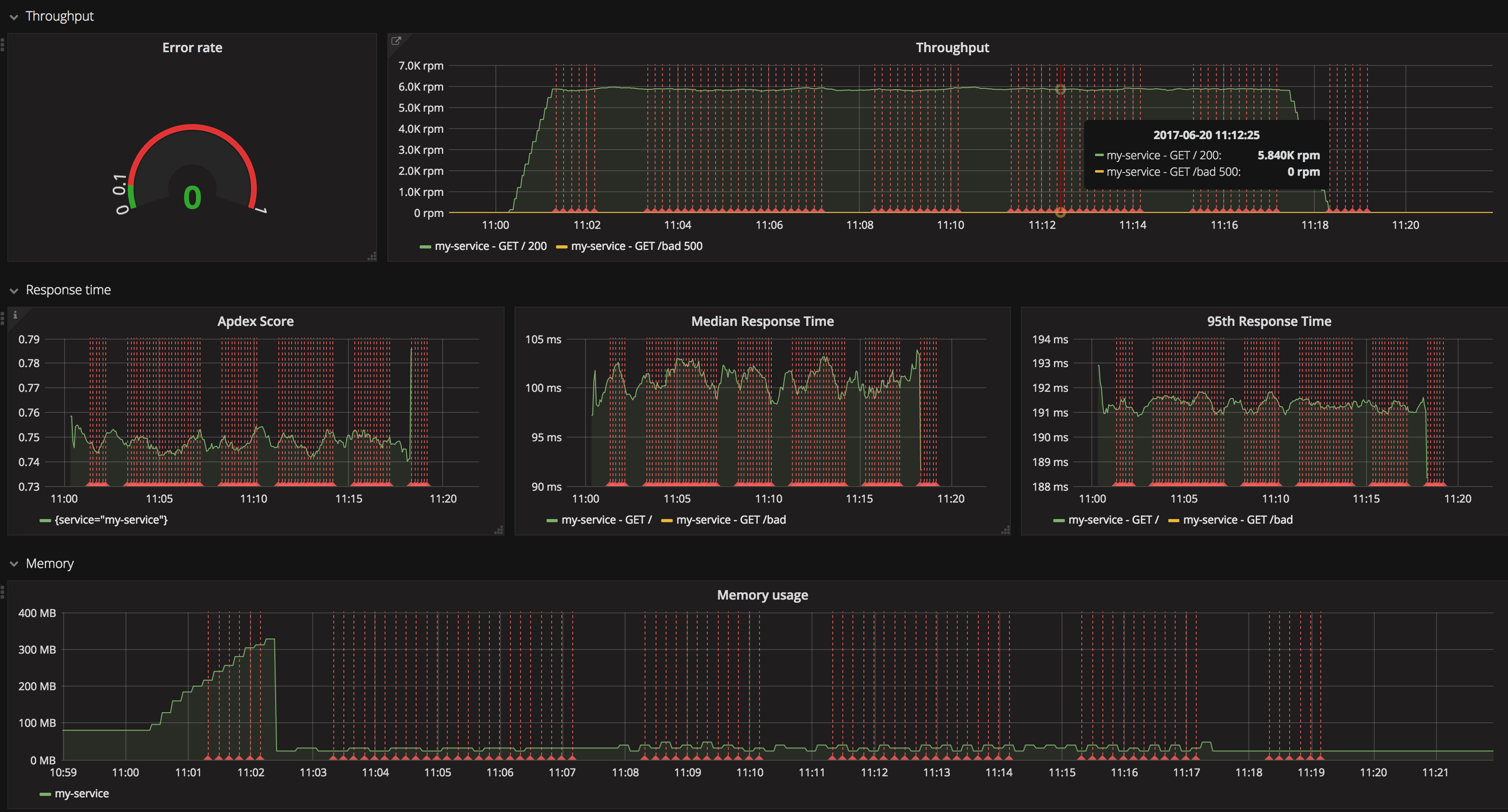Click the 10:59 label on Memory time axis
Screen dimensions: 1508x812
tap(63, 772)
